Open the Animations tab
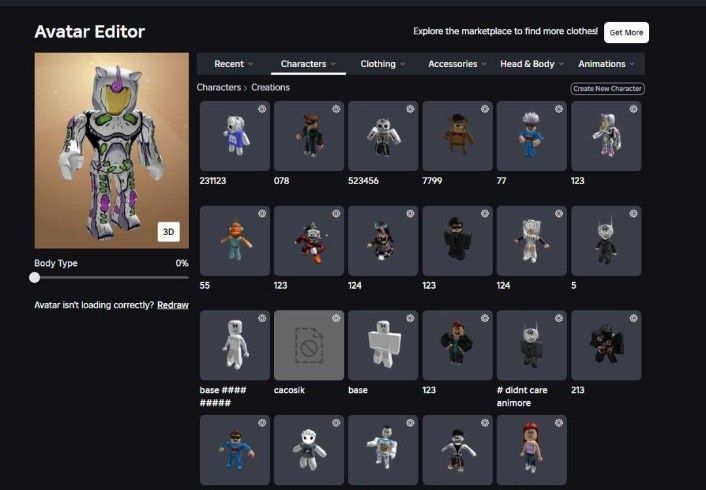Image resolution: width=706 pixels, height=490 pixels. click(602, 64)
